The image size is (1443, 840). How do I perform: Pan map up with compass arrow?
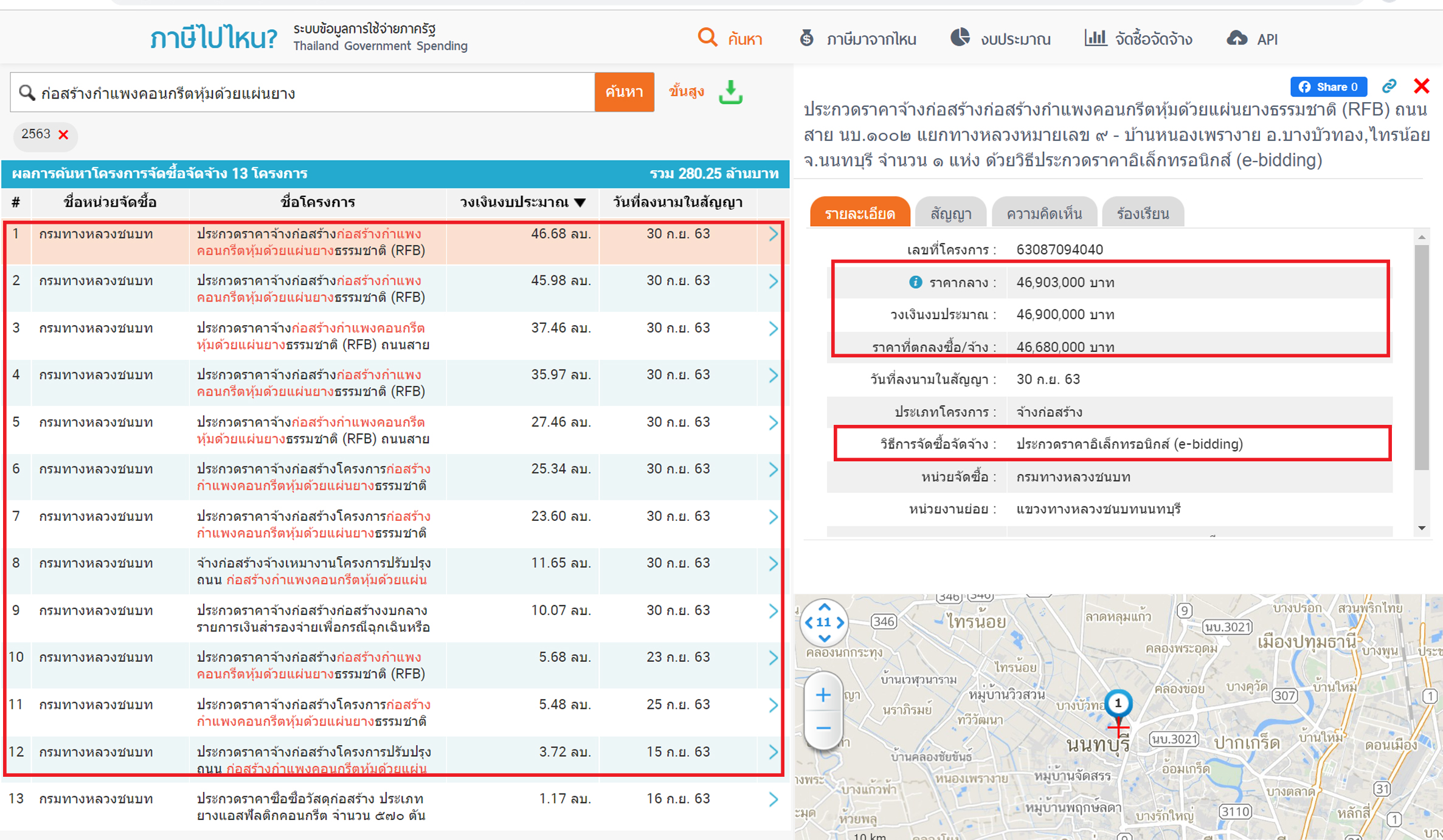pos(824,607)
